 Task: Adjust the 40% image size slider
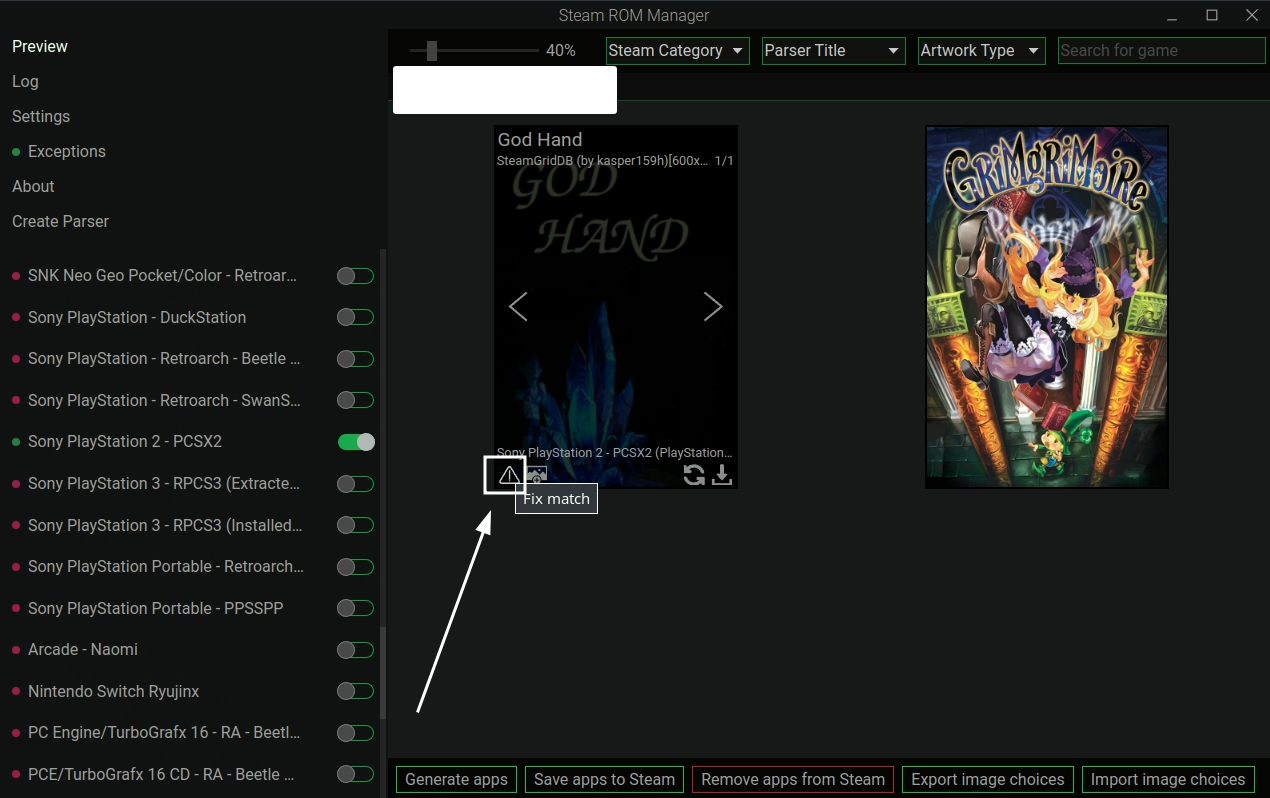[431, 50]
